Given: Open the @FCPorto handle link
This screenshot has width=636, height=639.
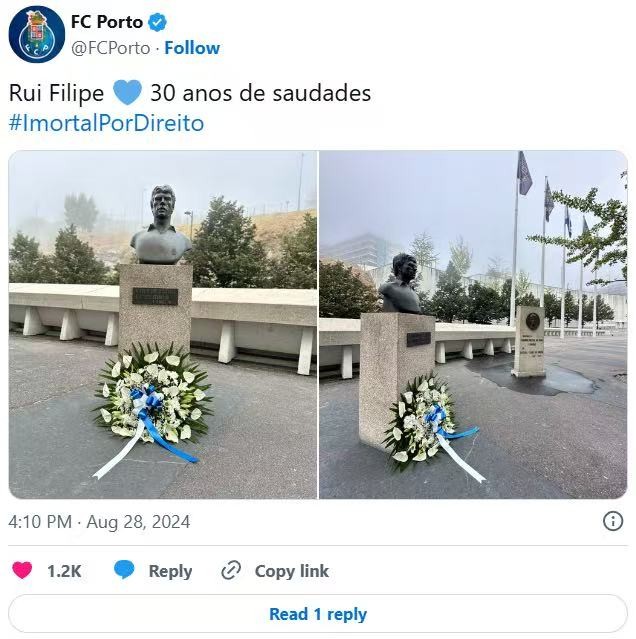Looking at the screenshot, I should pyautogui.click(x=111, y=48).
